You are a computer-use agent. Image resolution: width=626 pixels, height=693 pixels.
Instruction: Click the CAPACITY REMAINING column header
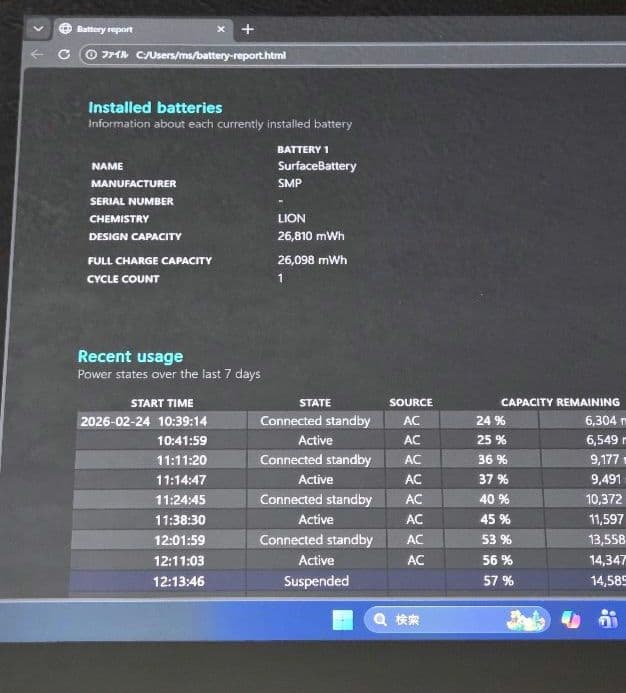[560, 402]
